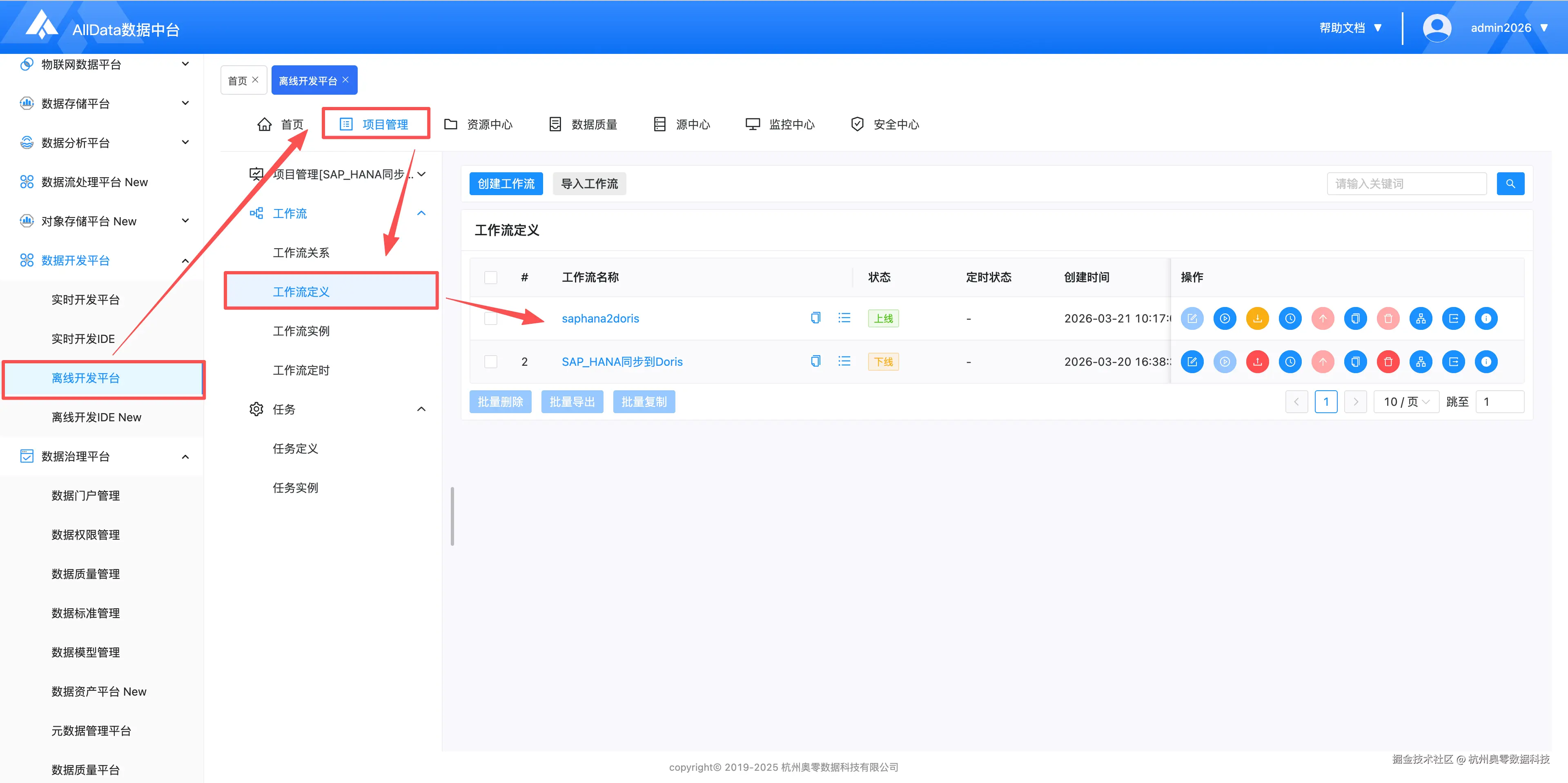Open version info icon for saphana2doris
The height and width of the screenshot is (783, 1568).
coord(1486,318)
